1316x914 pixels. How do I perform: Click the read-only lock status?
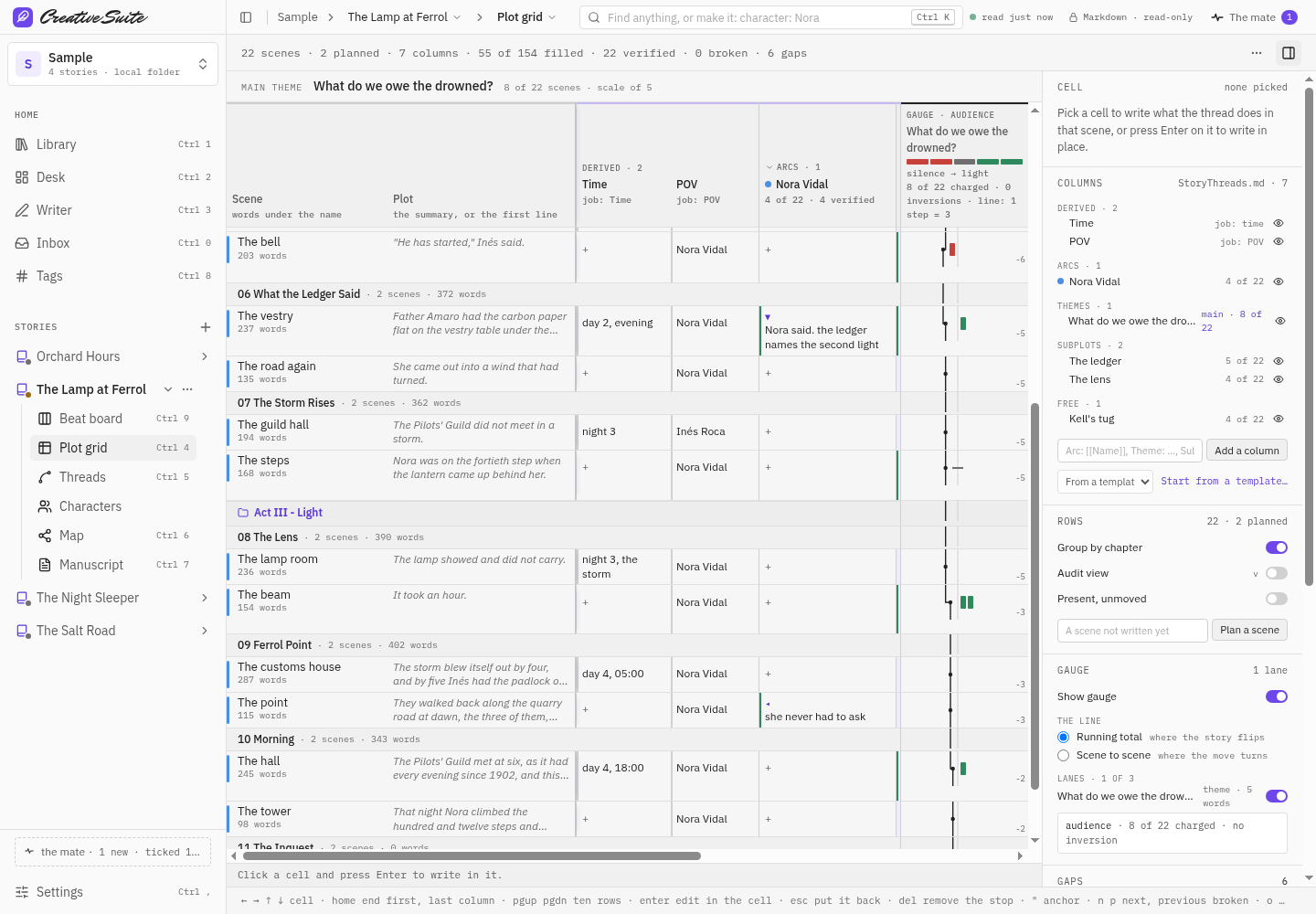[1130, 17]
